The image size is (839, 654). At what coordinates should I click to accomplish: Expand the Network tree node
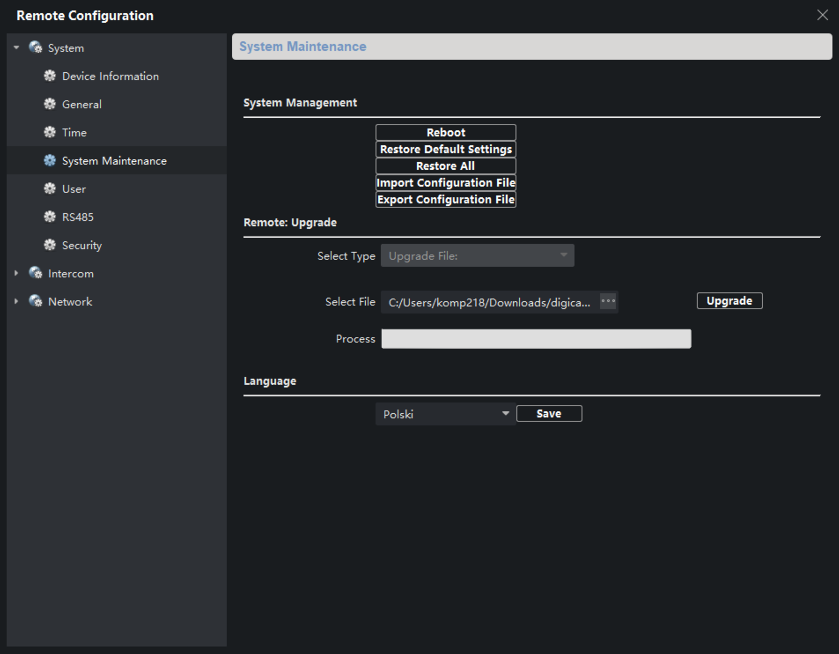[16, 301]
